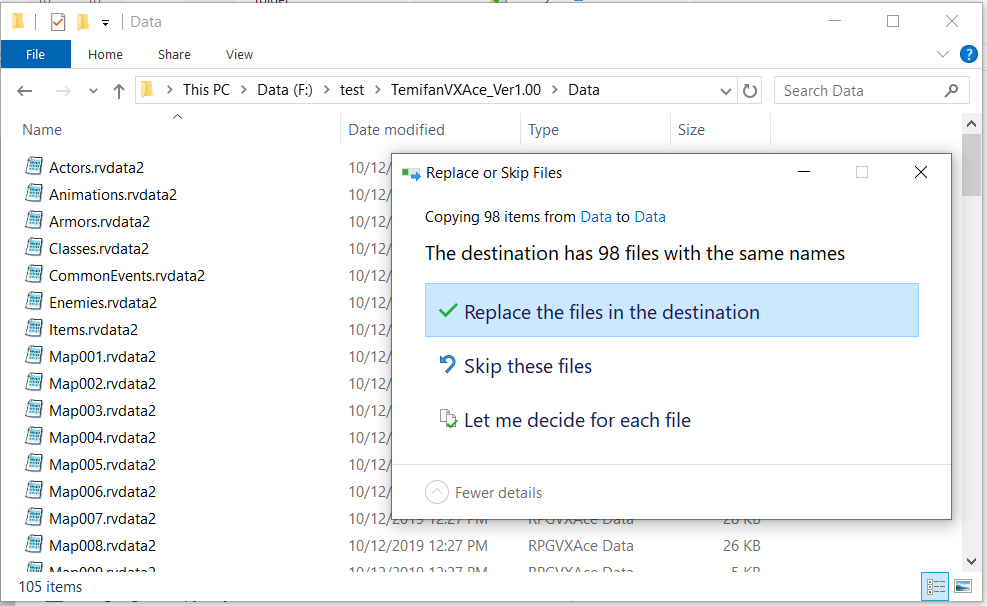Sort by Date modified column
Screen dimensions: 987x606
click(397, 130)
